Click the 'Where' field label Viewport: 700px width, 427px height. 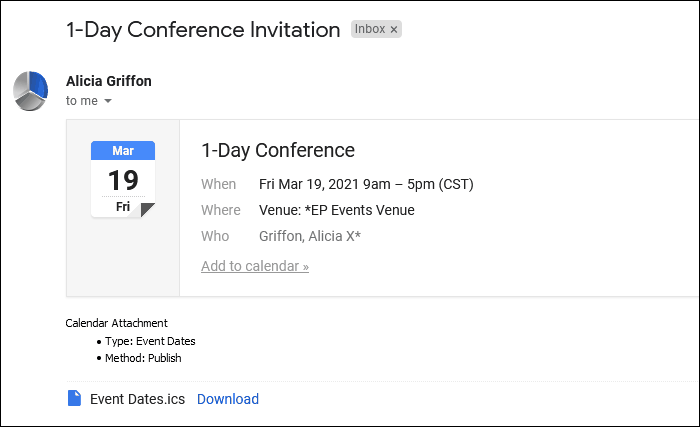[x=221, y=210]
